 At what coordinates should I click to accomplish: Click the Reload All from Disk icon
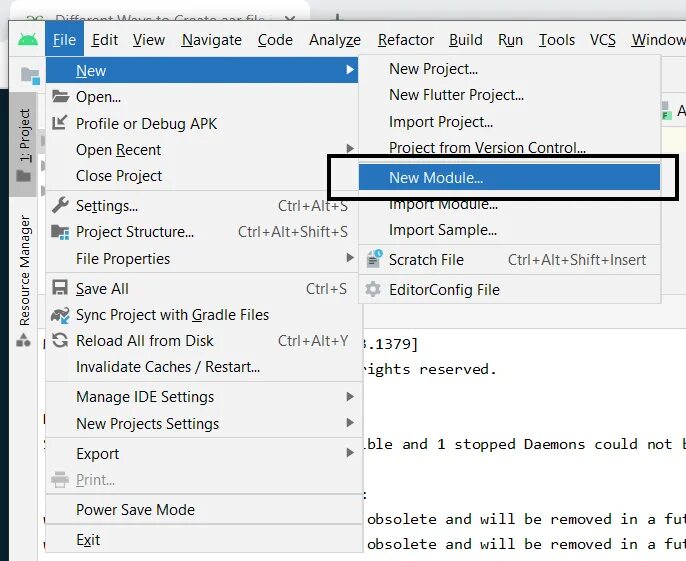pyautogui.click(x=60, y=341)
